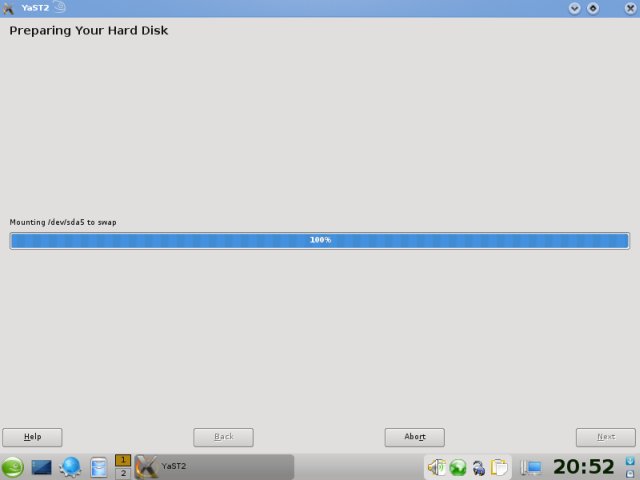The image size is (640, 480).
Task: Click lower small panel icon right of clock
Action: click(x=630, y=473)
